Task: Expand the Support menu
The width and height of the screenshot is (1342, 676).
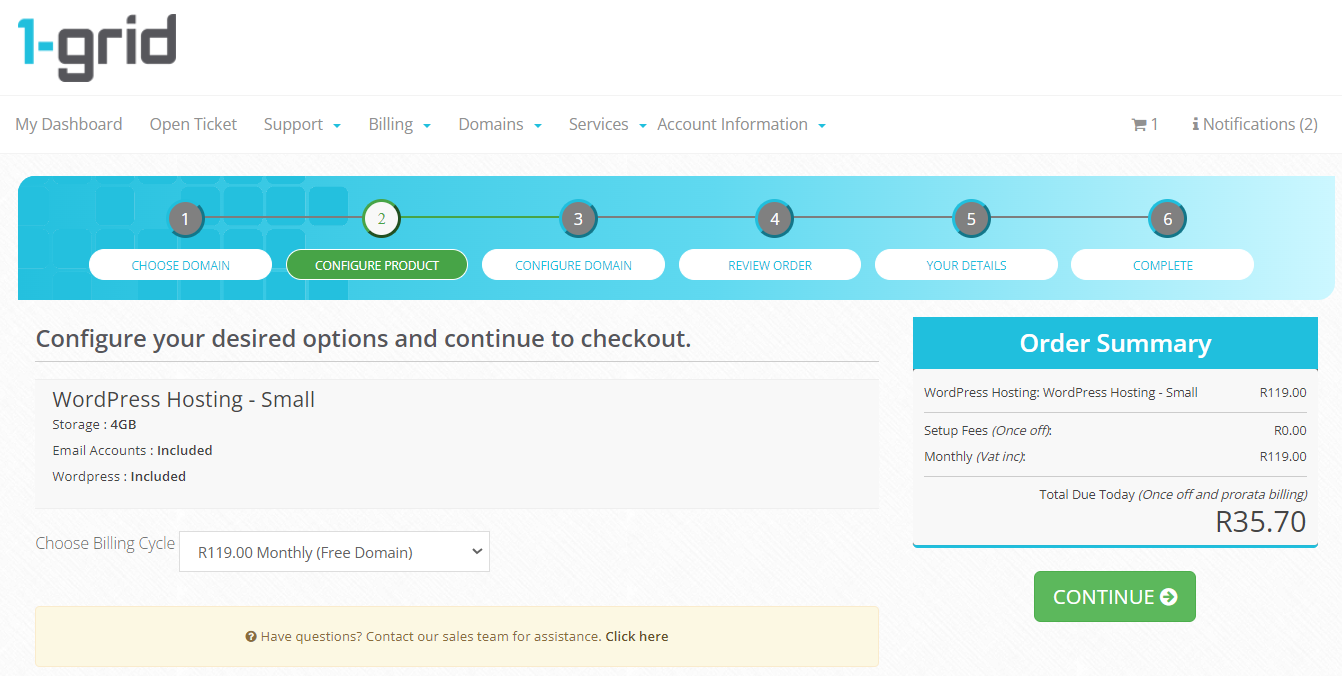Action: point(302,124)
